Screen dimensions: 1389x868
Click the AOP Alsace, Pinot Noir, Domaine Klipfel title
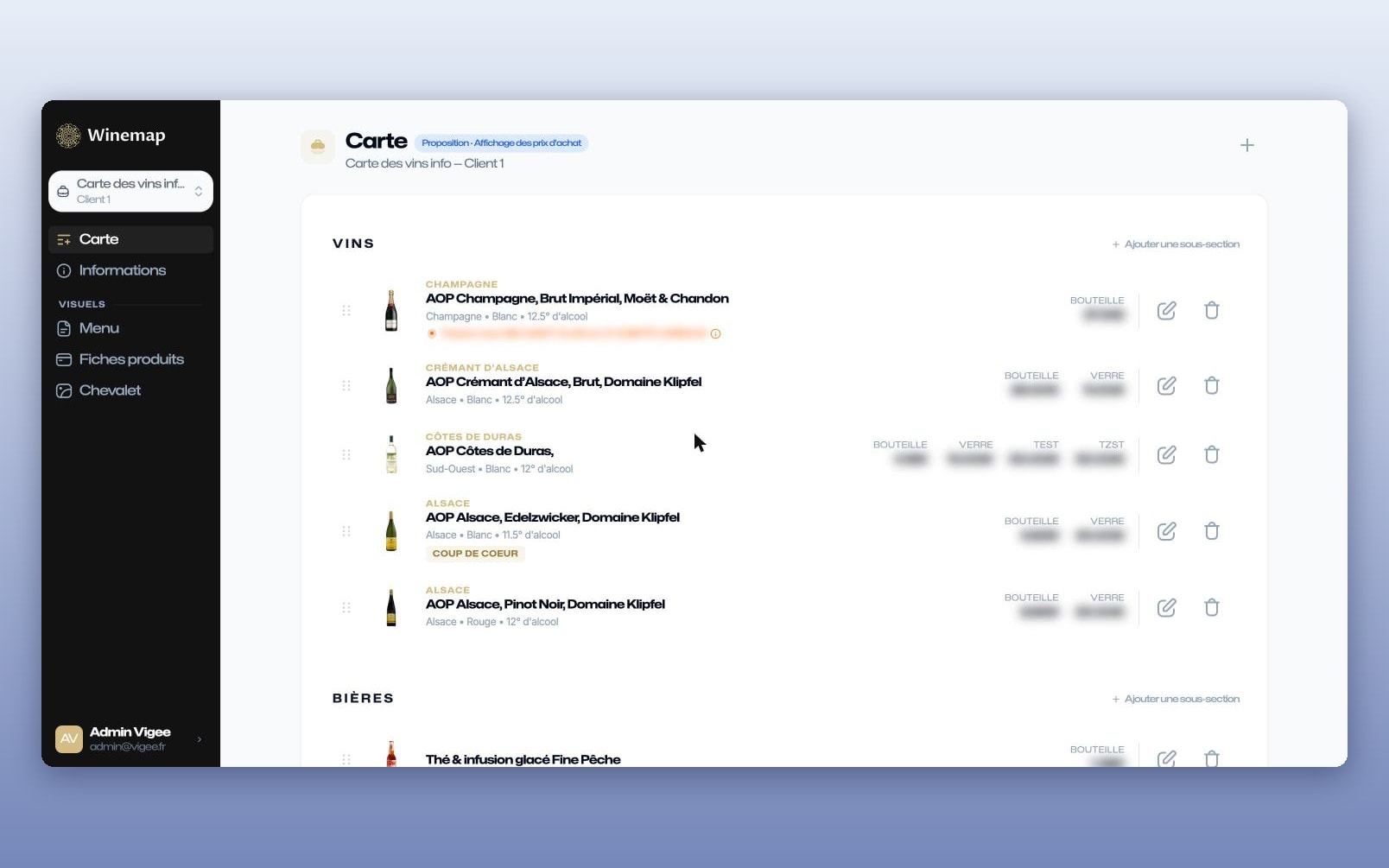(x=545, y=604)
